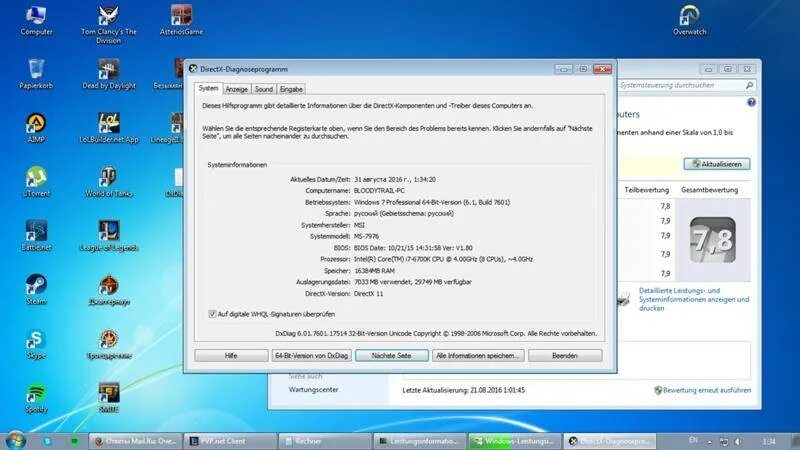
Task: Click the 16384MB RAM value
Action: 374,270
